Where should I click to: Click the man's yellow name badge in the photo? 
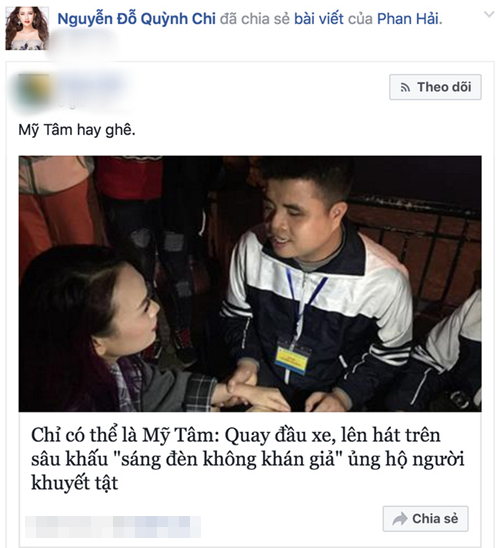(x=292, y=359)
